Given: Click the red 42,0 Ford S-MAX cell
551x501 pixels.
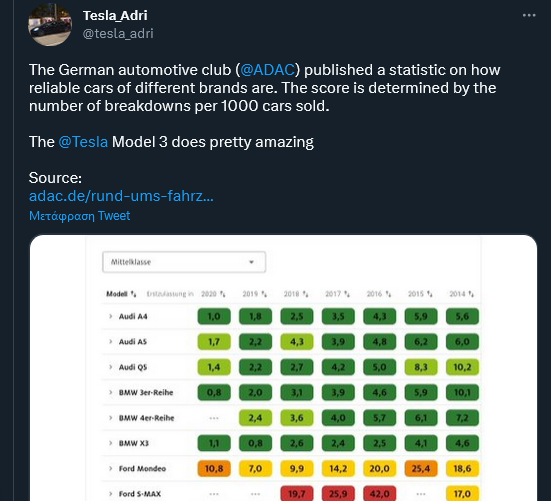Looking at the screenshot, I should 380,494.
